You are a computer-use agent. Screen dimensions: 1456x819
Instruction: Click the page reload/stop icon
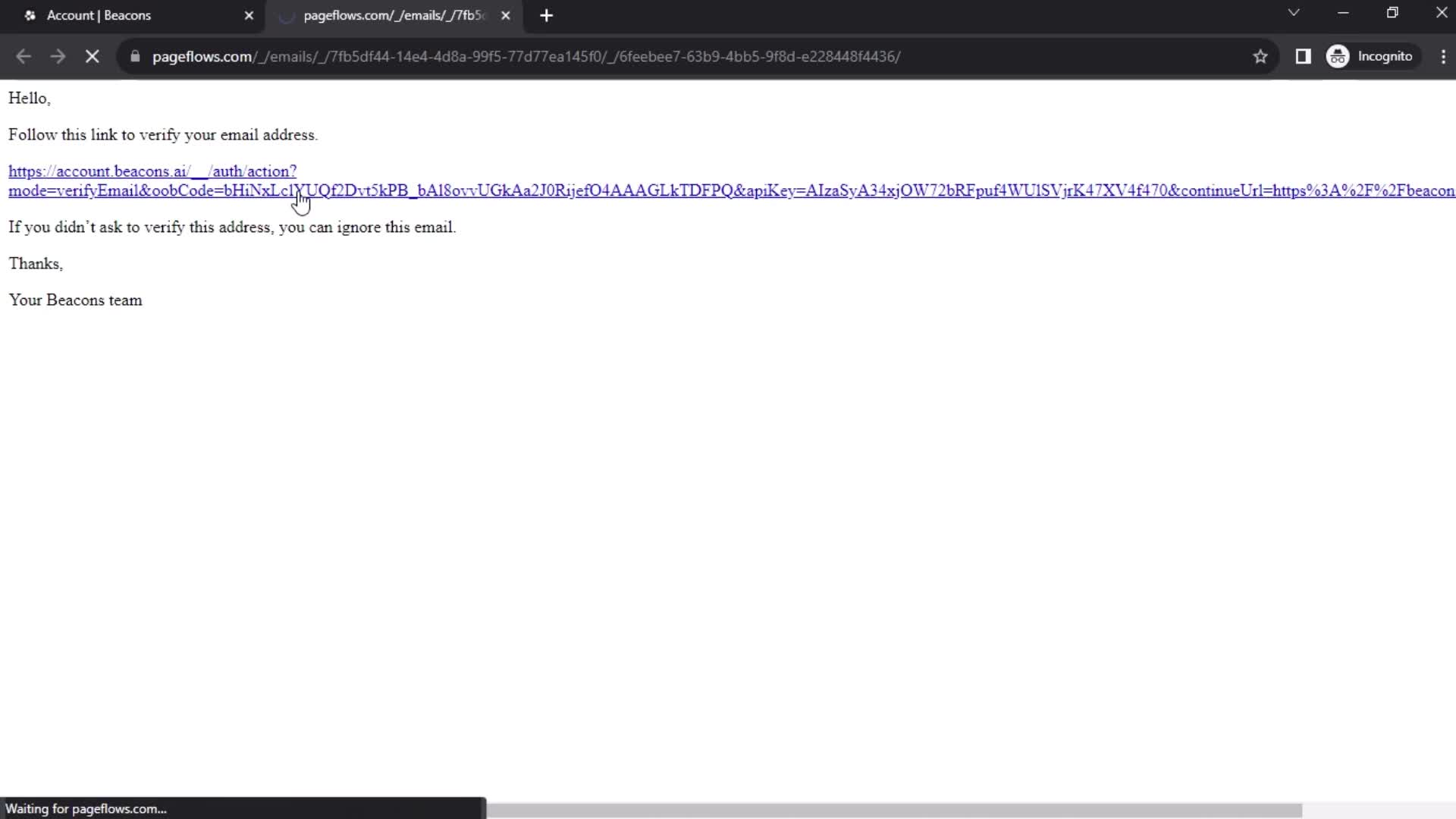point(92,56)
